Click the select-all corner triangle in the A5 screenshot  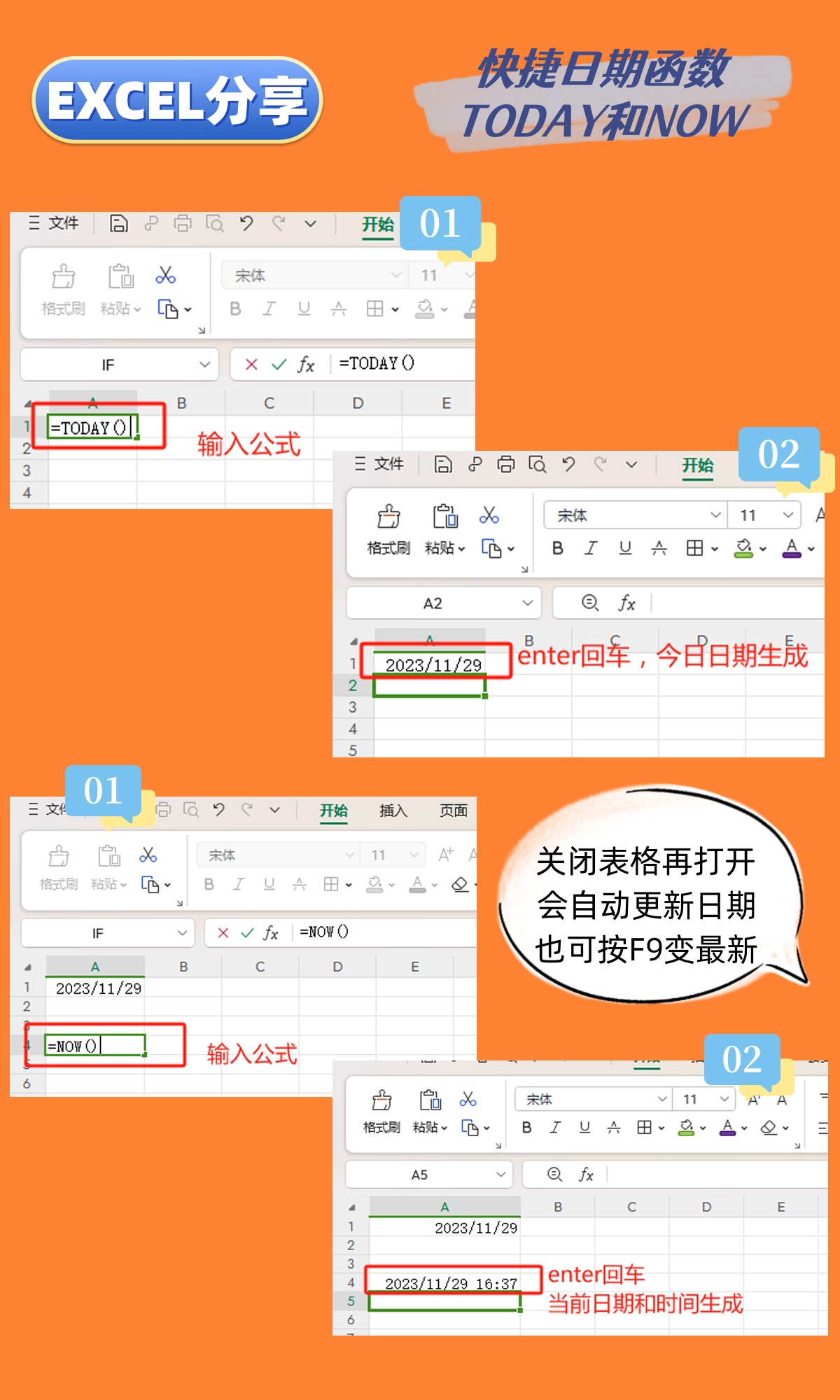pos(352,1207)
